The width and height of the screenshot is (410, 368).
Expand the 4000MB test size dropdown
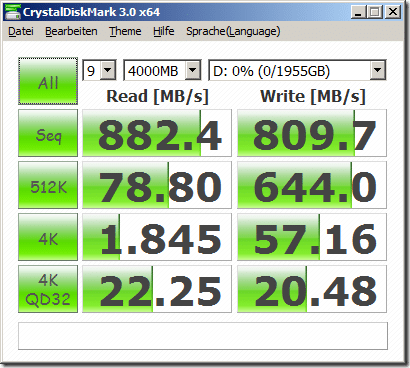click(193, 70)
